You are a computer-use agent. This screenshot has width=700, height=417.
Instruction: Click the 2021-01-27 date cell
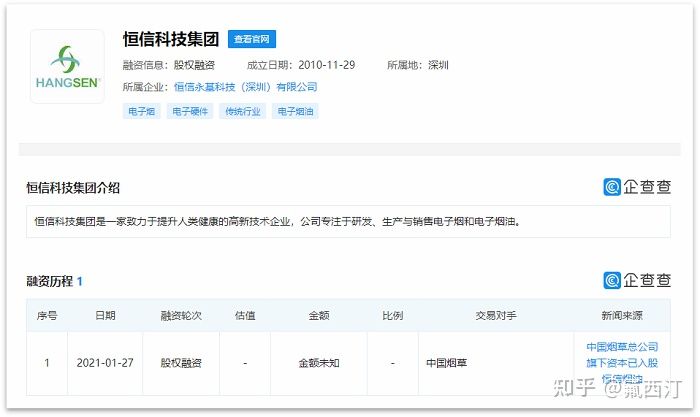click(105, 363)
